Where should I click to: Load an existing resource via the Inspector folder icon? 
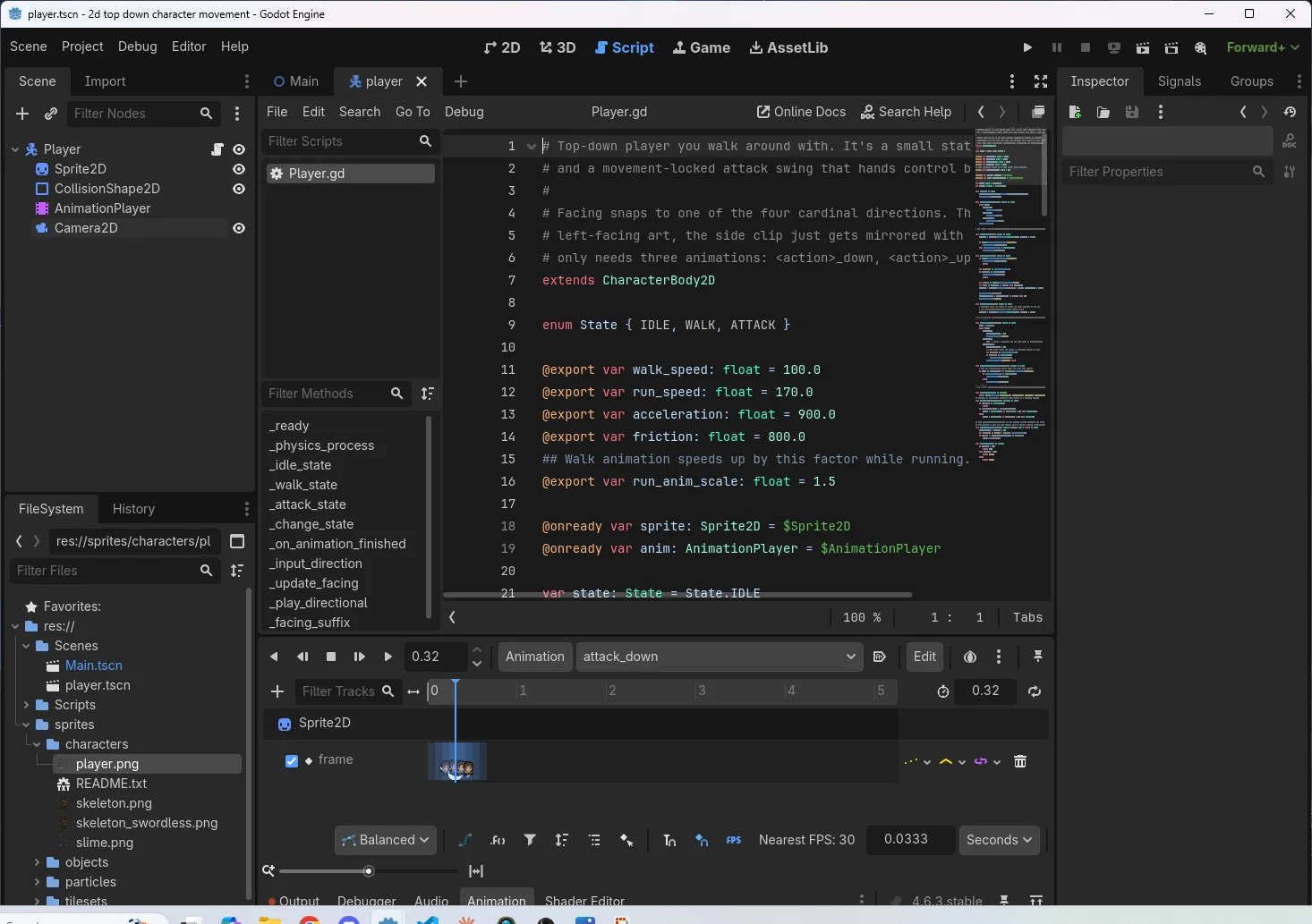[1103, 112]
